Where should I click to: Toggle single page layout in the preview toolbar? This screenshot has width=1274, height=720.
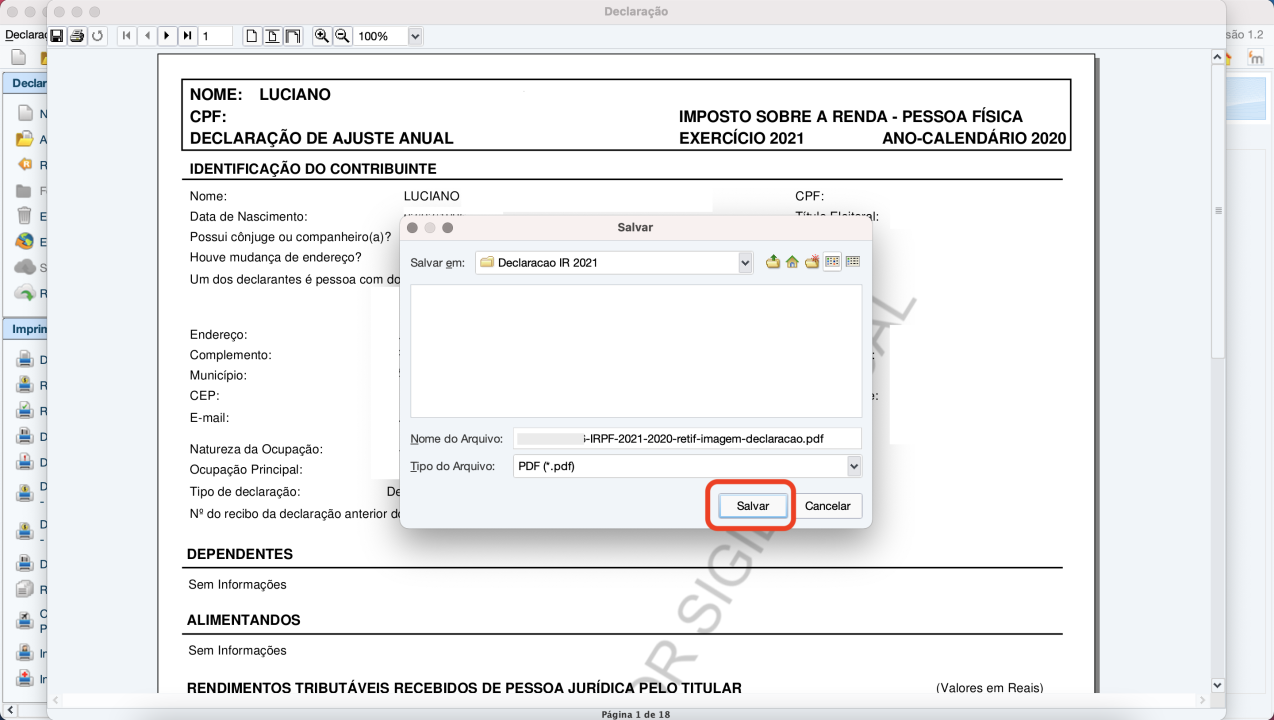pos(253,36)
